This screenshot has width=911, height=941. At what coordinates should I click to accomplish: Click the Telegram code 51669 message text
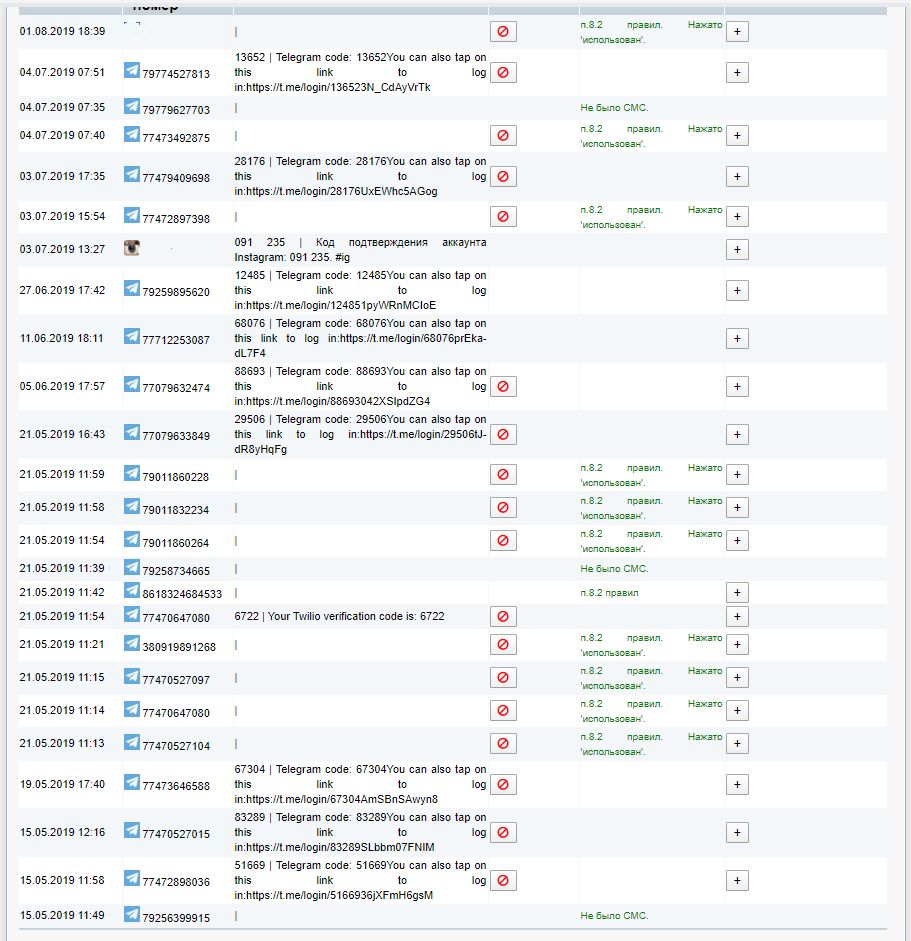(x=360, y=880)
